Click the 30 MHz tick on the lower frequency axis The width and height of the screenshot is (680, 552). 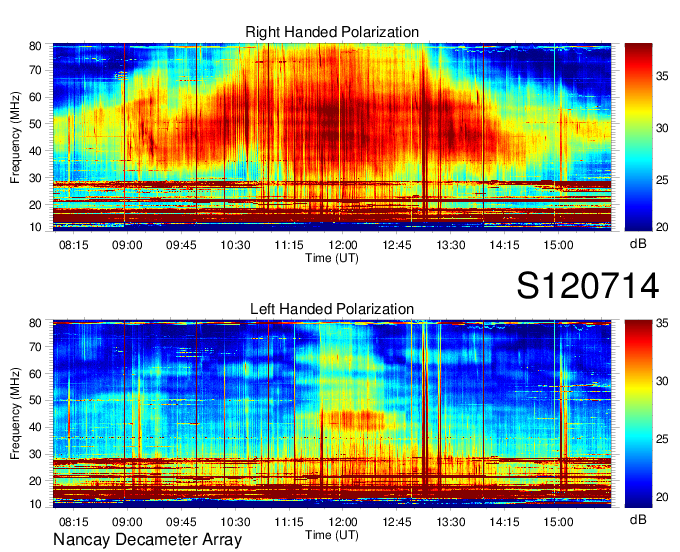(x=36, y=454)
